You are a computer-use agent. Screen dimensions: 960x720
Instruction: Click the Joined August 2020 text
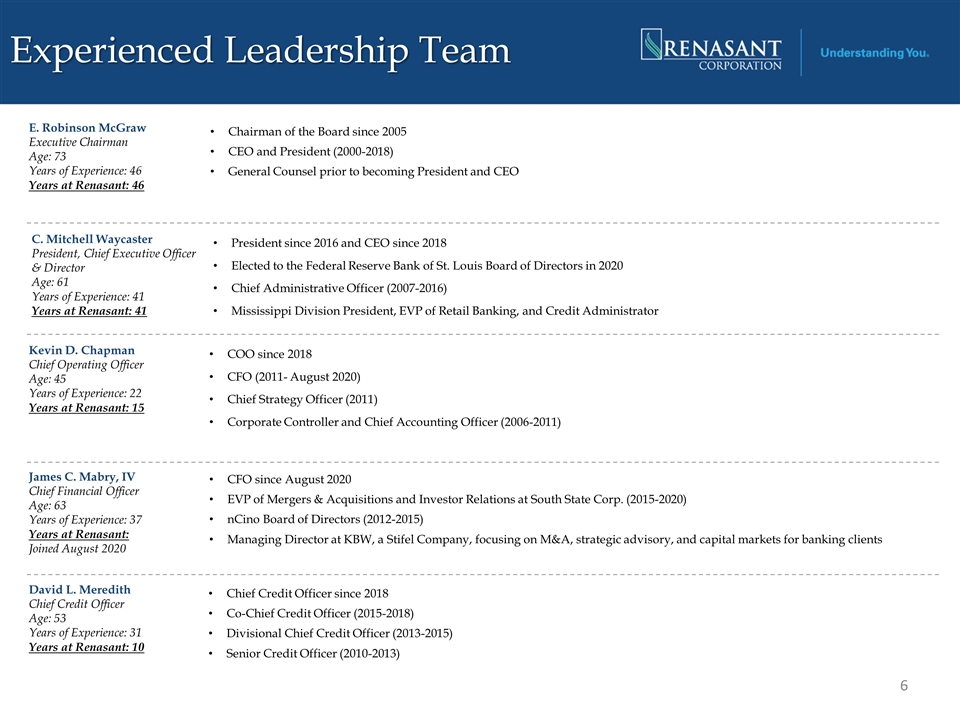tap(77, 549)
